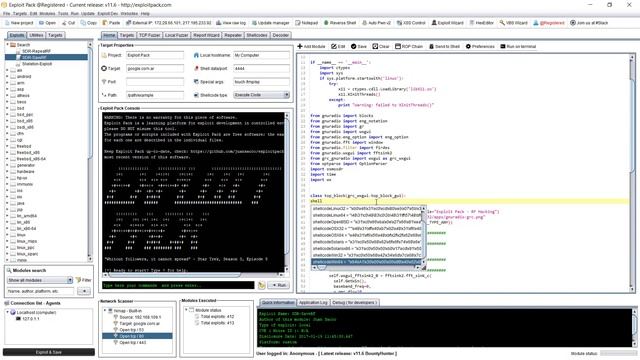
Task: Toggle the Special args checkbox
Action: [x=196, y=82]
